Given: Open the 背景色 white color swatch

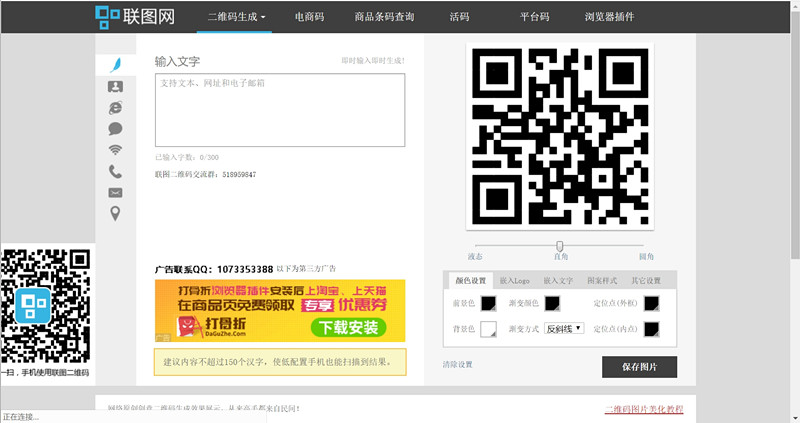Looking at the screenshot, I should (488, 329).
